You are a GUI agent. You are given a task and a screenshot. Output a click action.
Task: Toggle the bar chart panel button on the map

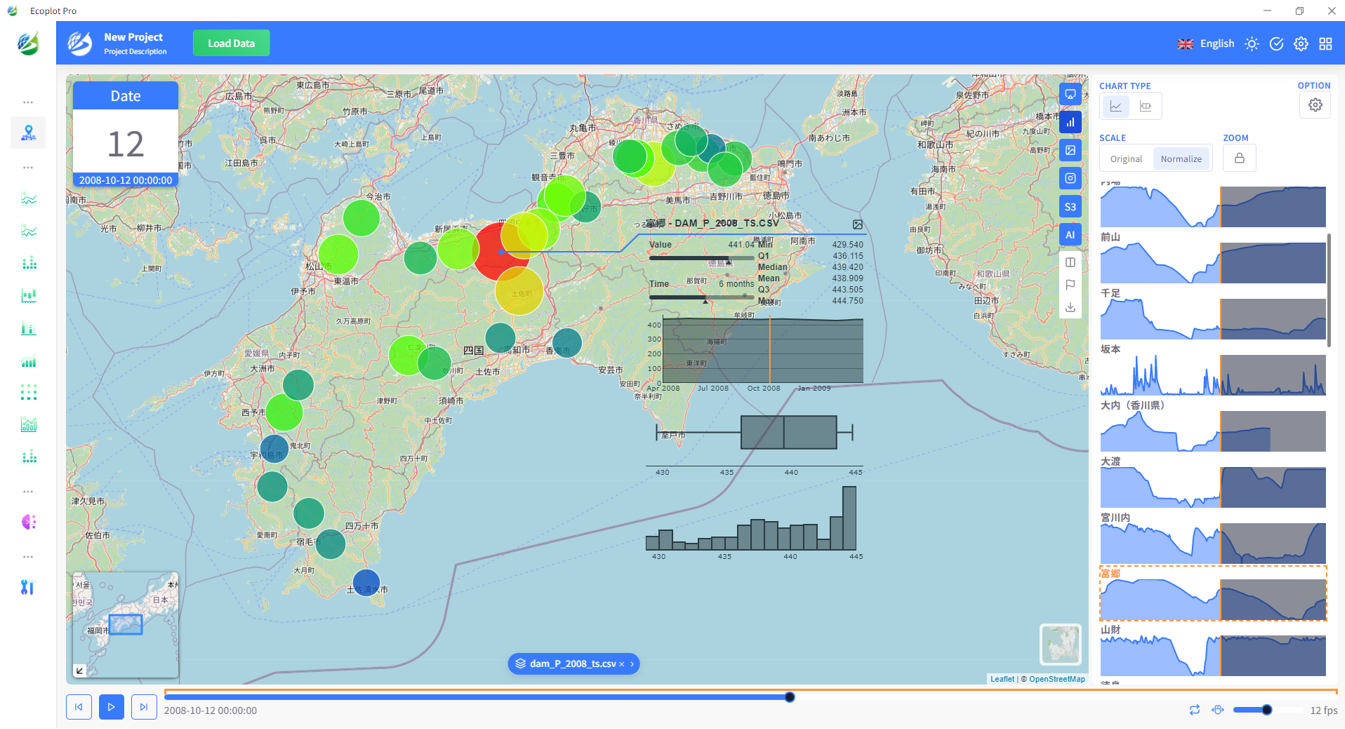click(1070, 122)
